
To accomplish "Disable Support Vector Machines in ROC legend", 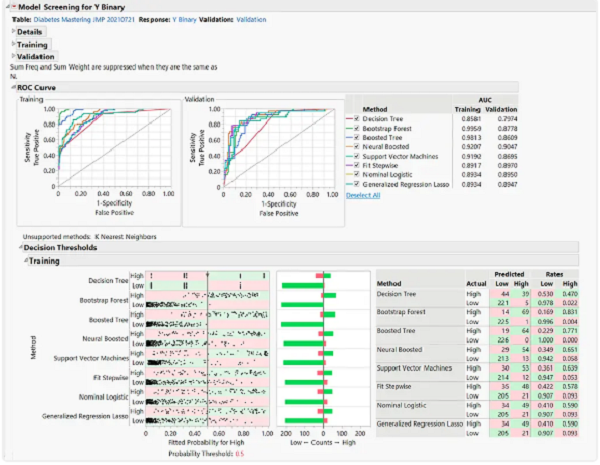I will 358,157.
